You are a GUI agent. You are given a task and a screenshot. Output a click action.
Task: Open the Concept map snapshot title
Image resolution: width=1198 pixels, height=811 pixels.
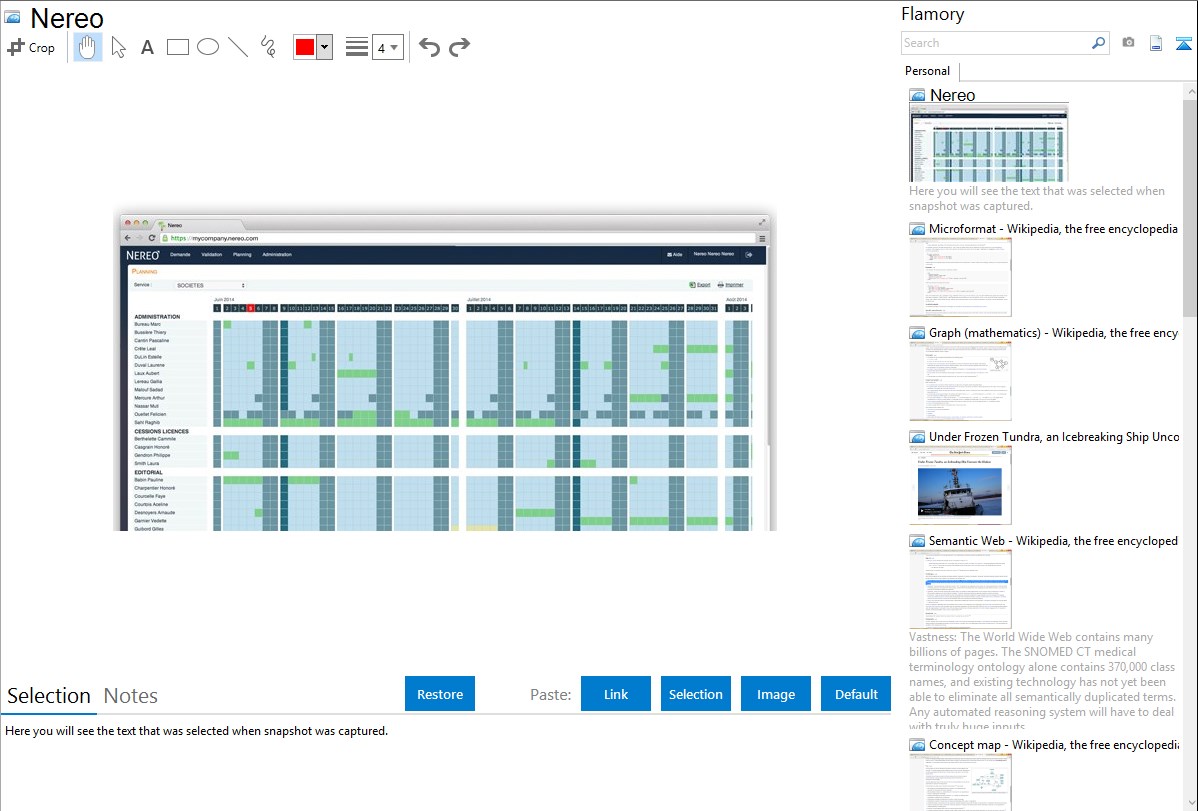coord(1053,744)
